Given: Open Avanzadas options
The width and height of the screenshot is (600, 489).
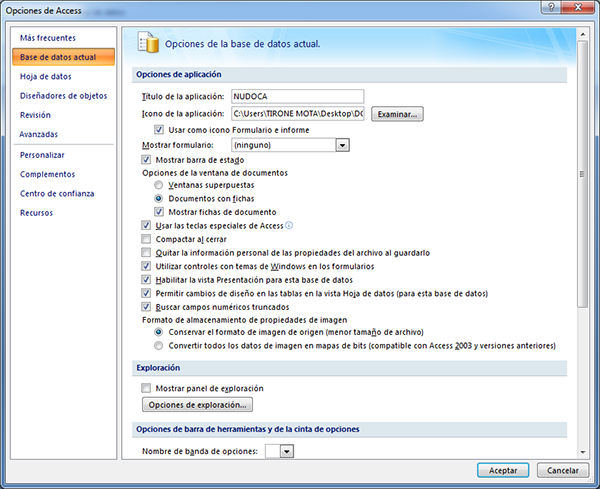Looking at the screenshot, I should click(x=39, y=134).
